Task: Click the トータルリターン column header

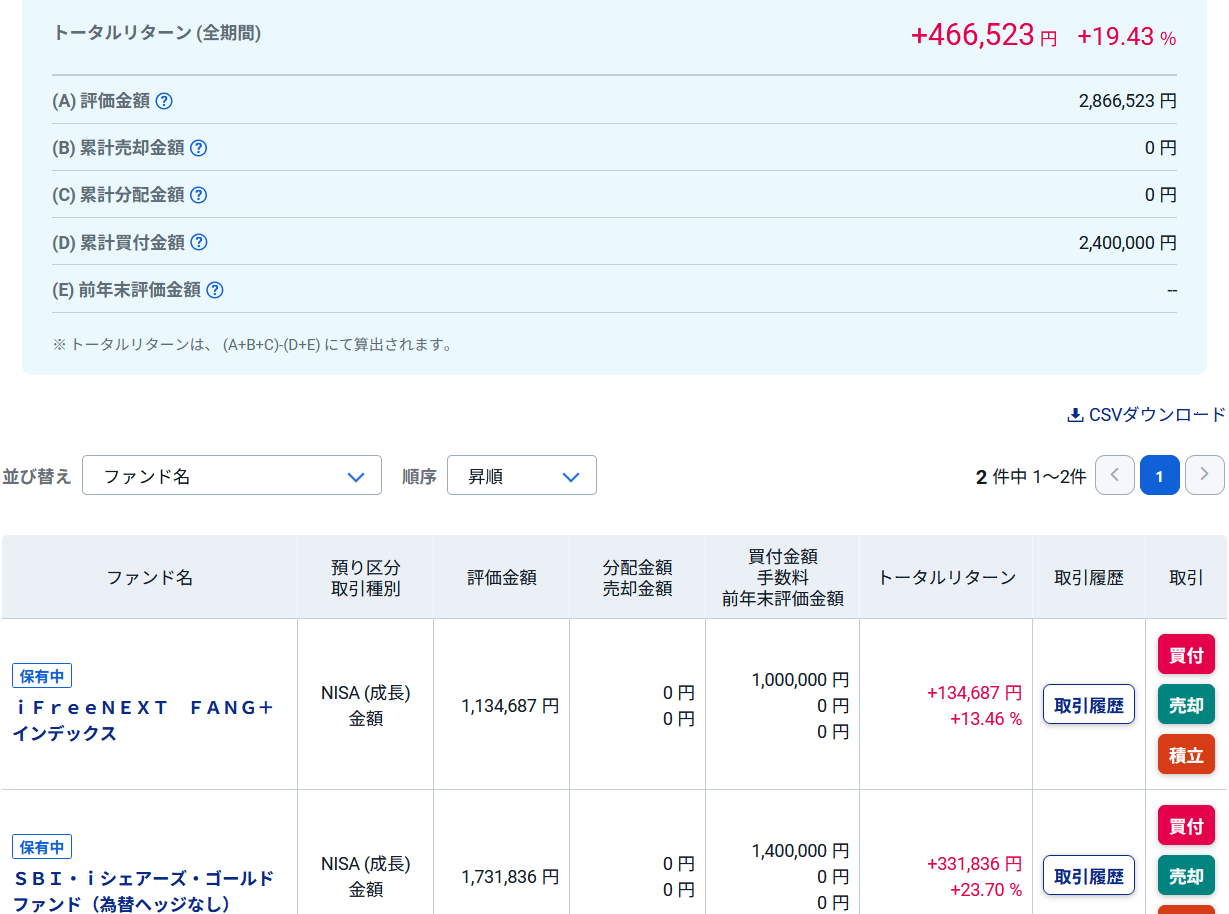Action: coord(946,577)
